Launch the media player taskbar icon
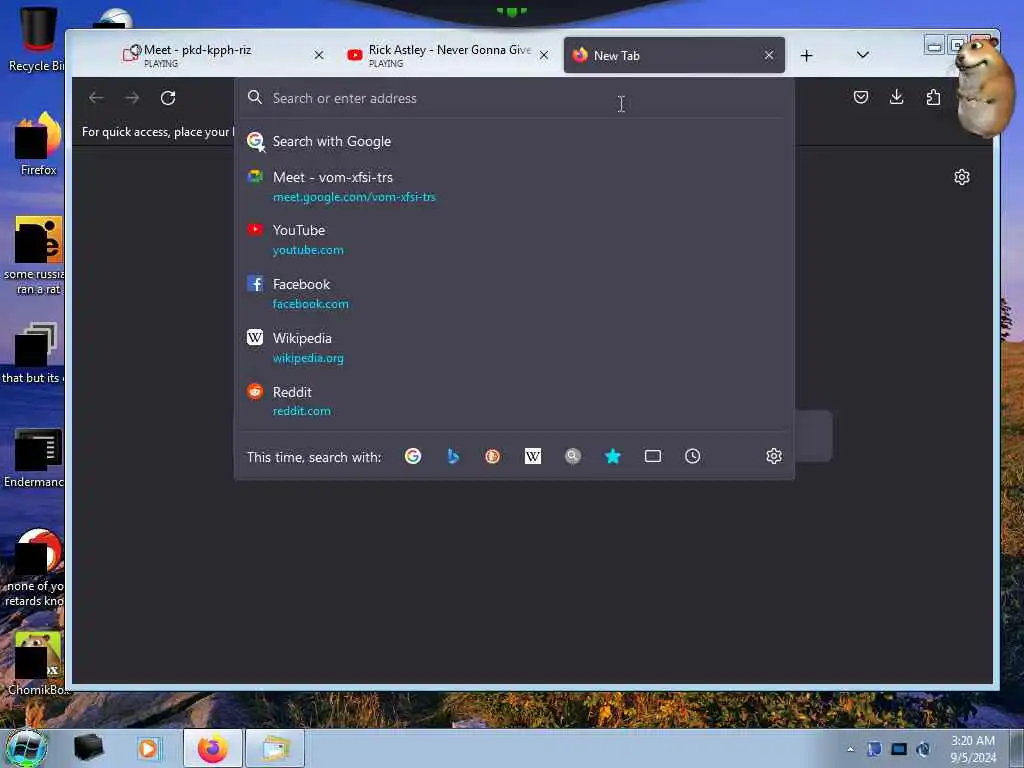 pos(148,748)
